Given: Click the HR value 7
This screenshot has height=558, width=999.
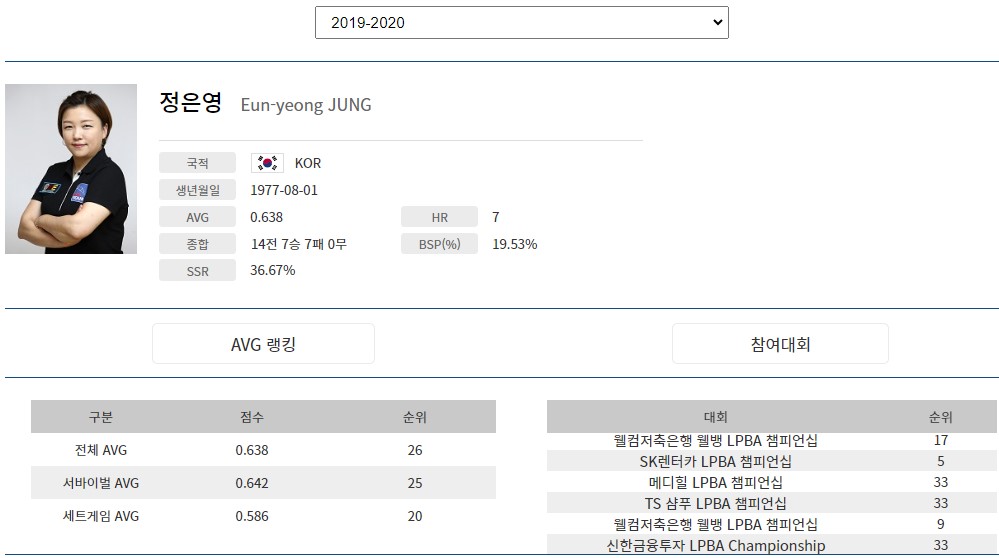Looking at the screenshot, I should (x=496, y=217).
